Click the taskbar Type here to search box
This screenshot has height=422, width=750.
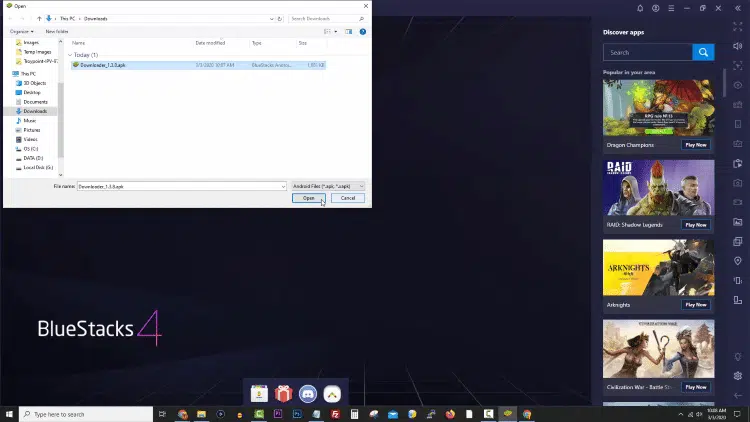(86, 414)
